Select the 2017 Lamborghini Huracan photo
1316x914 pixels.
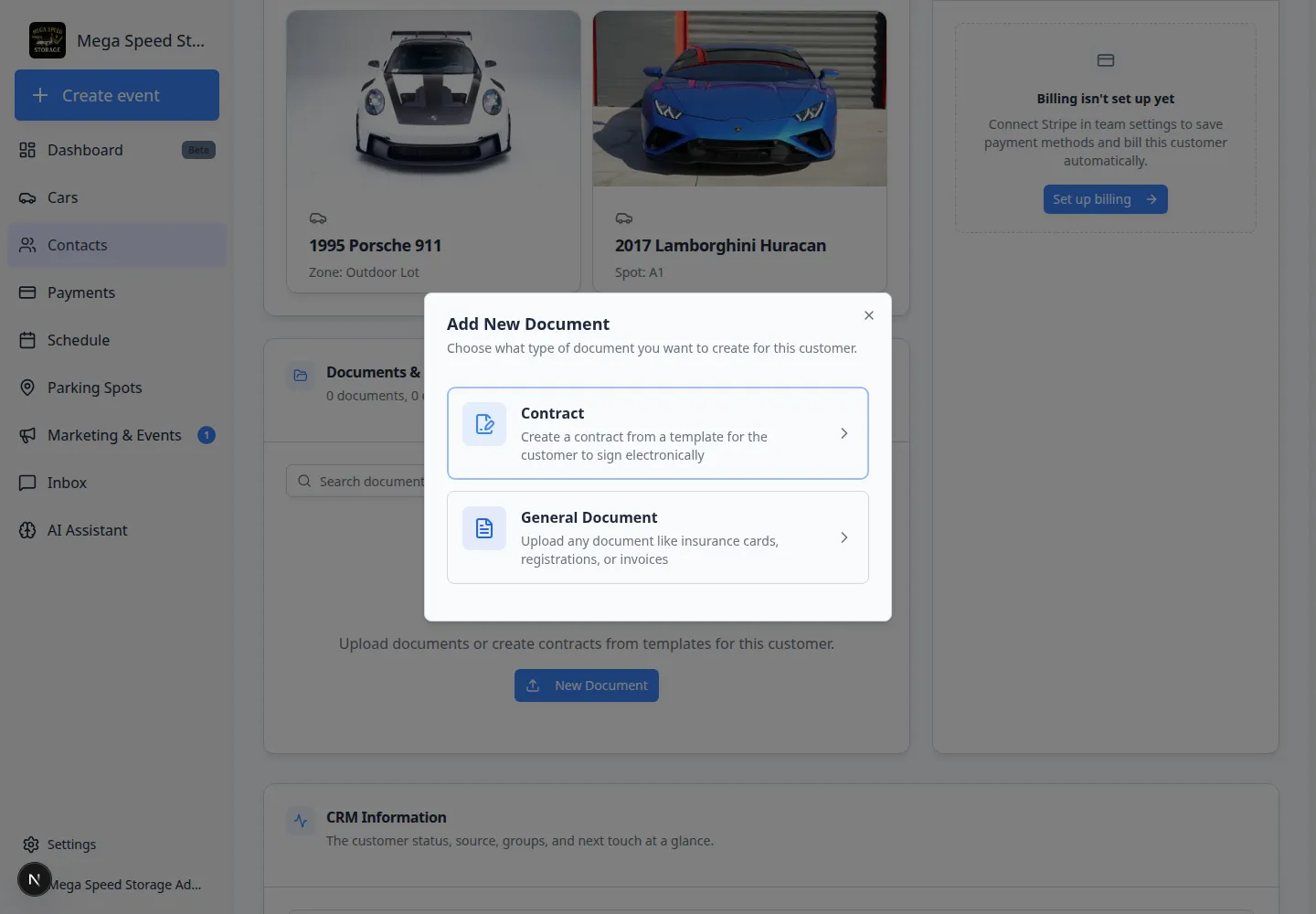(739, 99)
